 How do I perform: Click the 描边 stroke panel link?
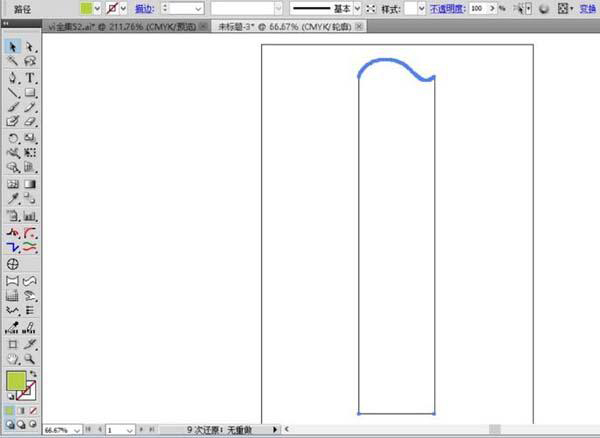pyautogui.click(x=145, y=8)
